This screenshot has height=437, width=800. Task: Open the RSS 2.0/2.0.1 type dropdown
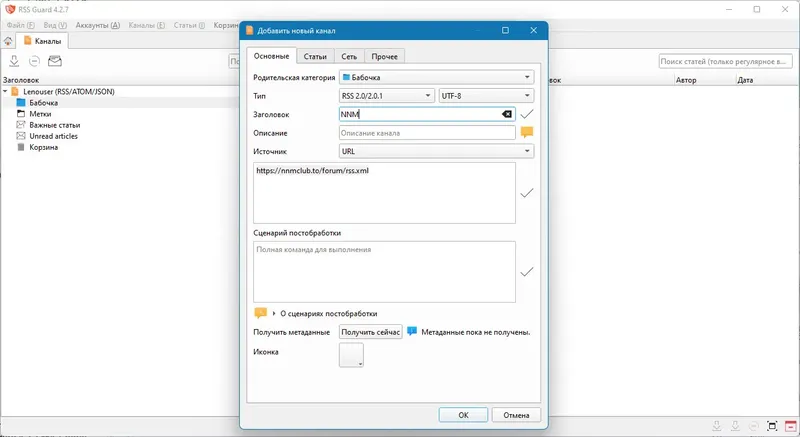coord(387,96)
